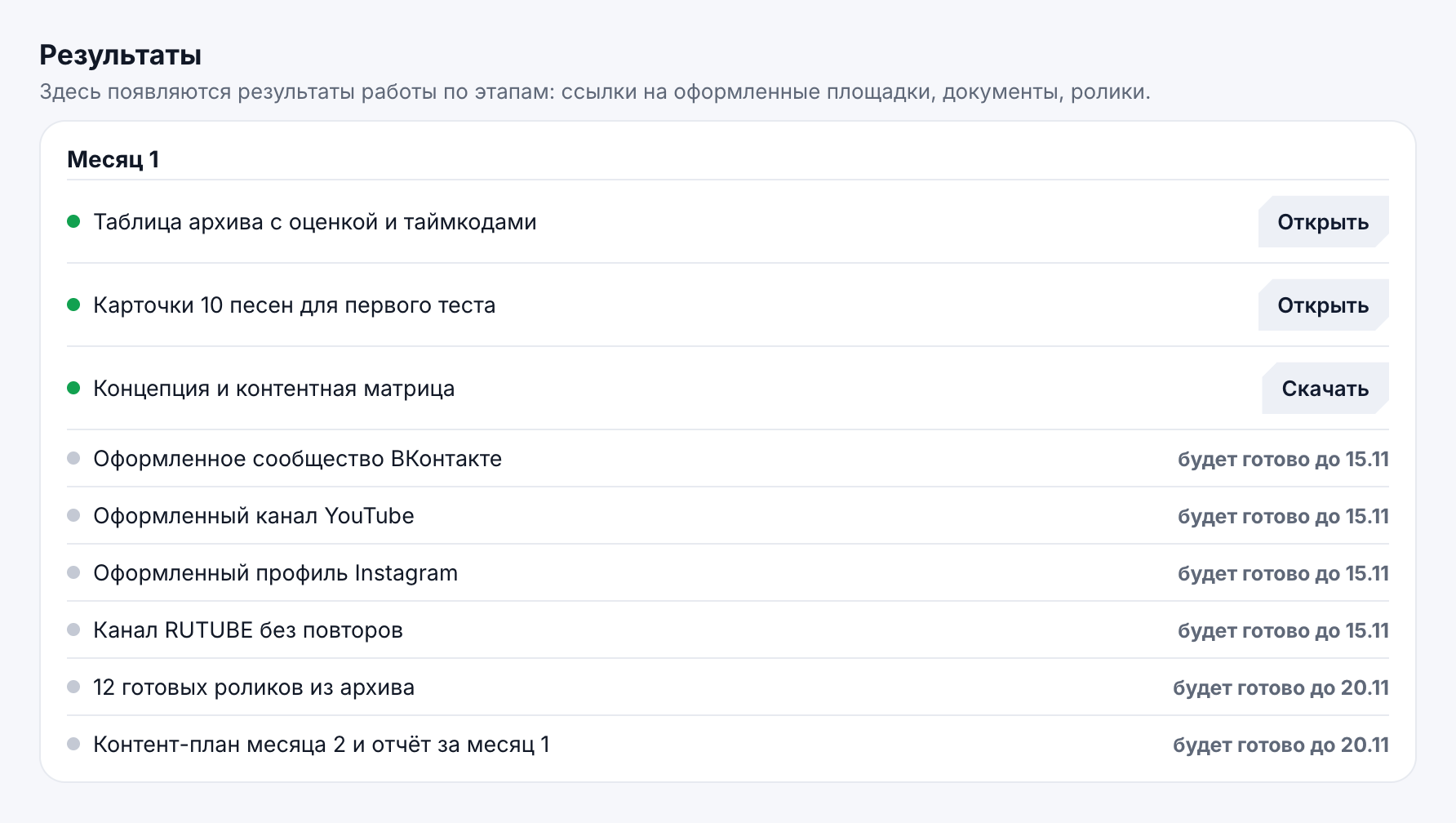Click 'Концепция и контентная матрица' label
The image size is (1456, 823).
point(274,389)
